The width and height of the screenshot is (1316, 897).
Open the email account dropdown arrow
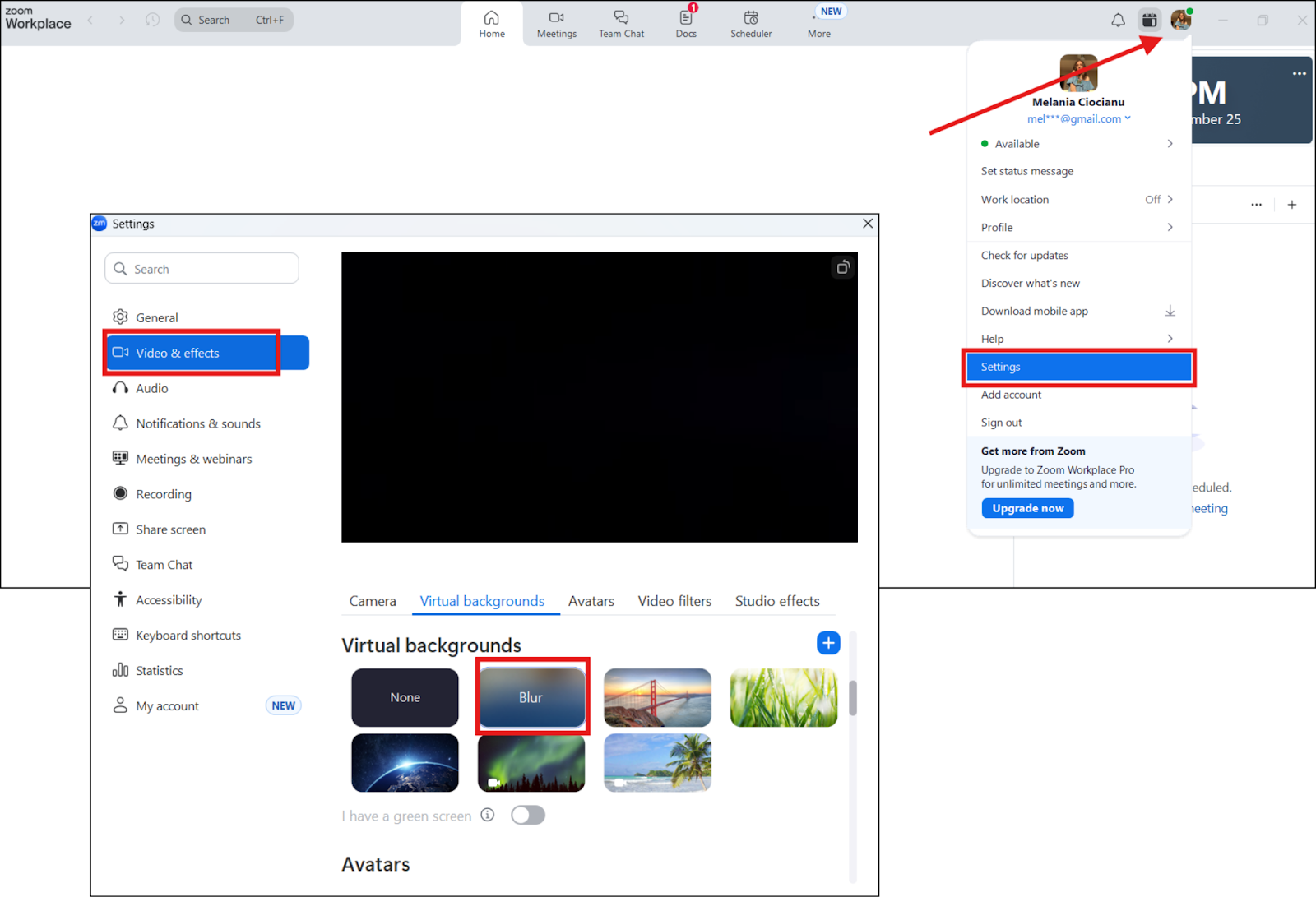point(1128,118)
